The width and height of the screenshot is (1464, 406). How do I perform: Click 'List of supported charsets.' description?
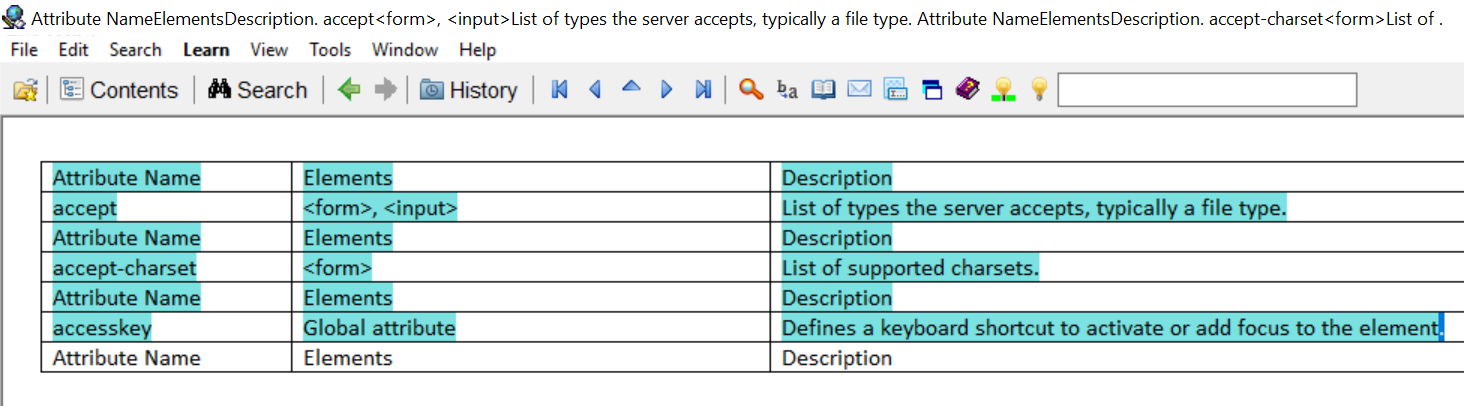910,268
